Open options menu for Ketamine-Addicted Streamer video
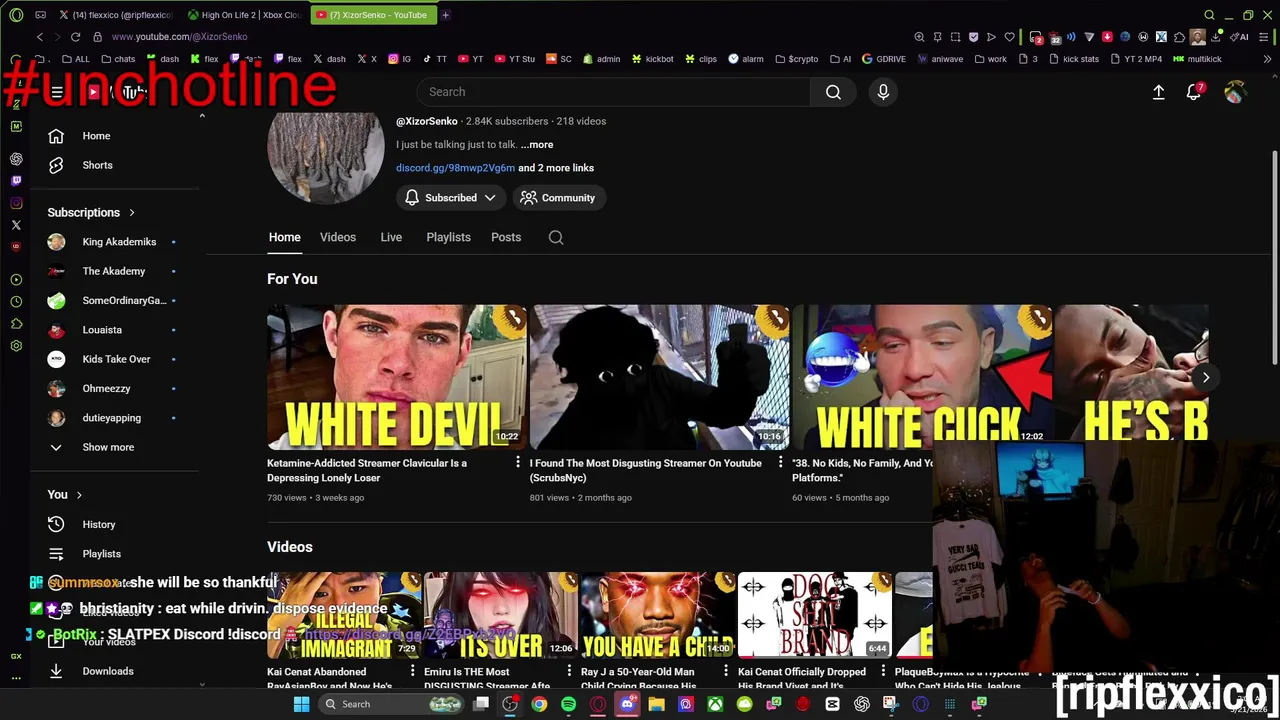The image size is (1280, 720). pyautogui.click(x=517, y=463)
